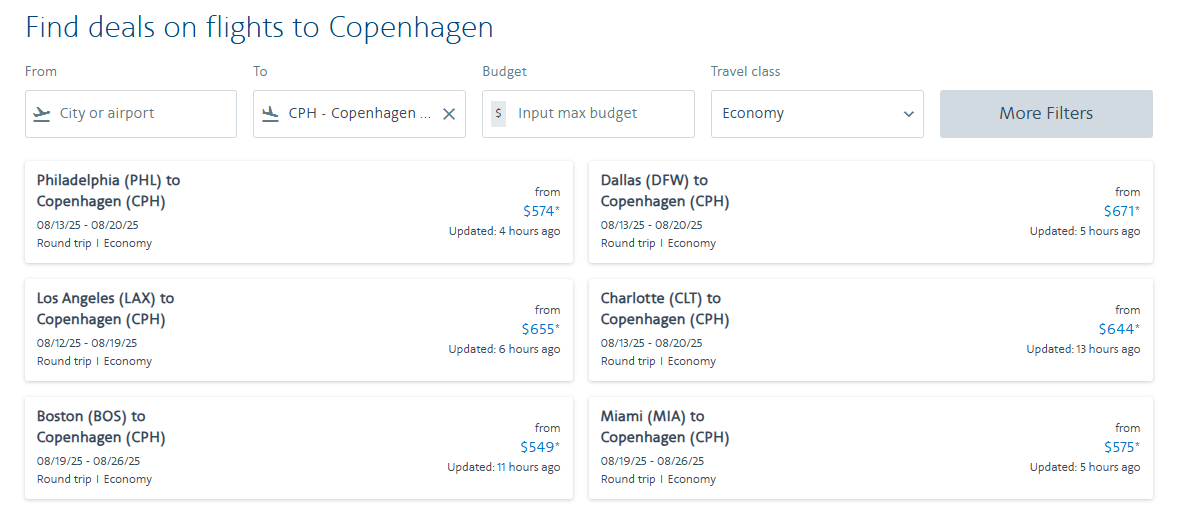Expand the Travel class chevron arrow

(908, 114)
